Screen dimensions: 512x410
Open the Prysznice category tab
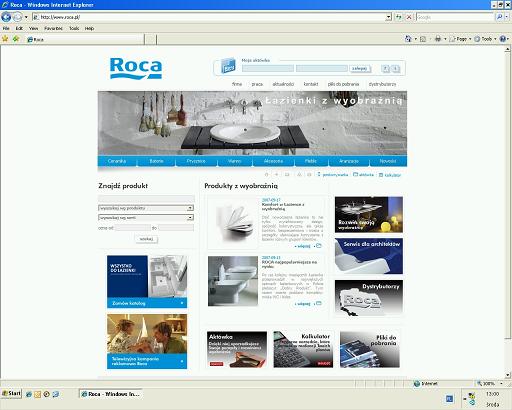click(x=196, y=161)
